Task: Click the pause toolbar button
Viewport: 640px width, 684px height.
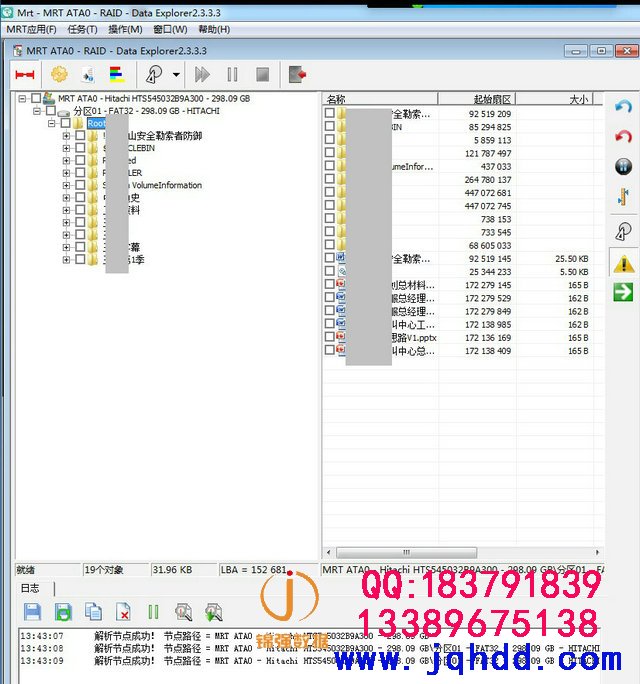Action: click(x=233, y=75)
